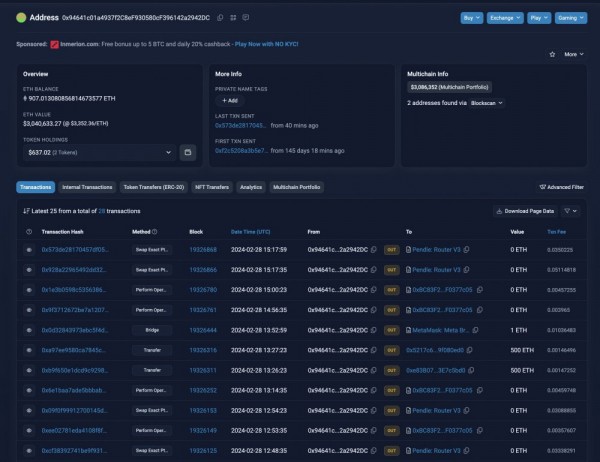
Task: Click the Download Page Data button
Action: [524, 211]
